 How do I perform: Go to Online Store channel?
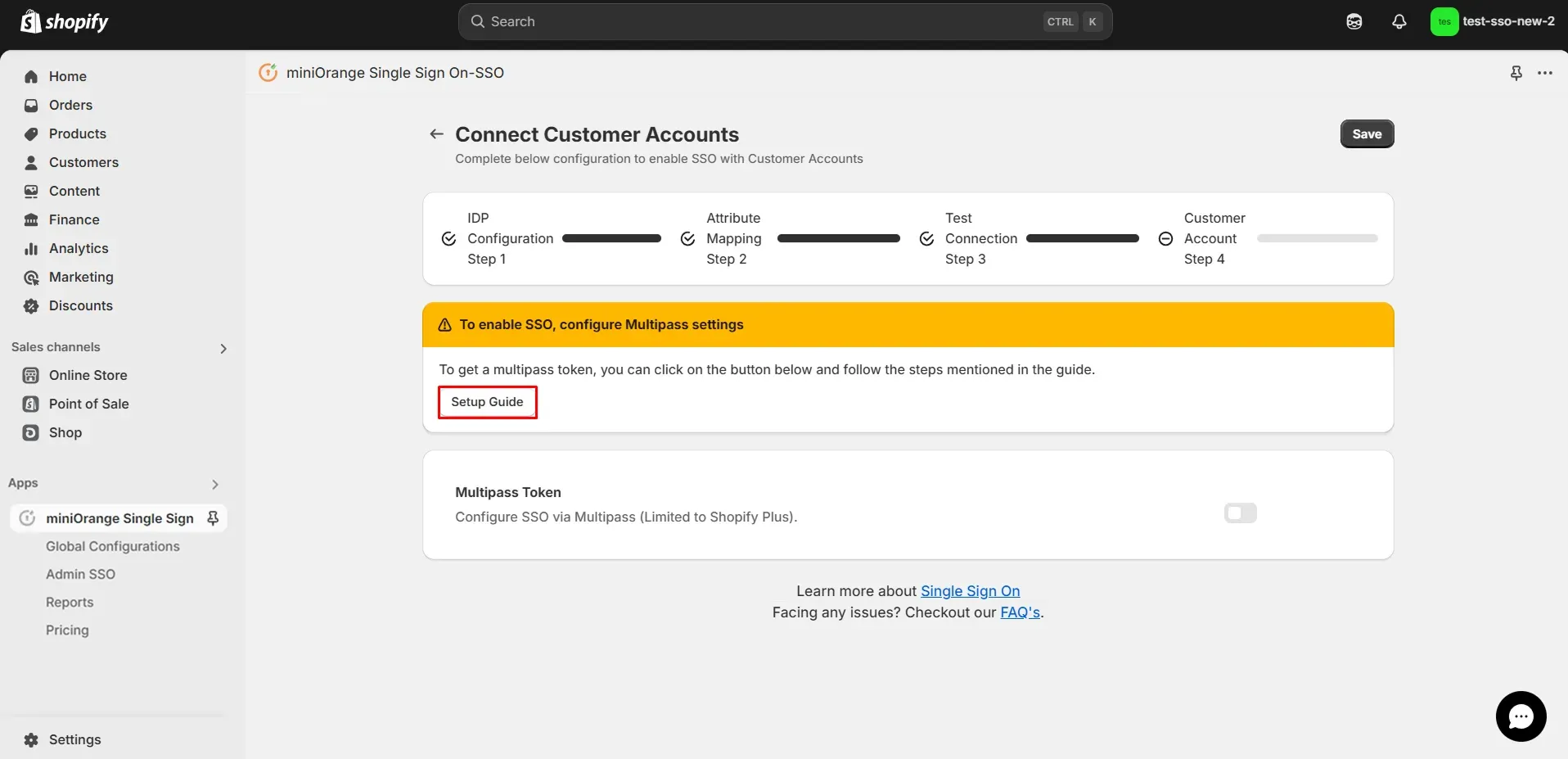tap(88, 375)
